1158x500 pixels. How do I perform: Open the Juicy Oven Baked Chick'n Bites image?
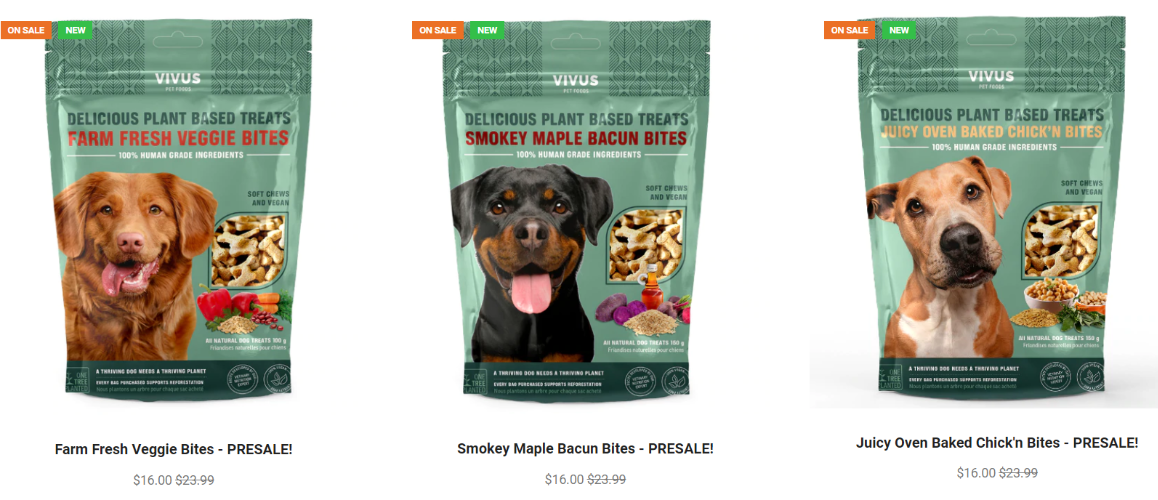tap(988, 210)
